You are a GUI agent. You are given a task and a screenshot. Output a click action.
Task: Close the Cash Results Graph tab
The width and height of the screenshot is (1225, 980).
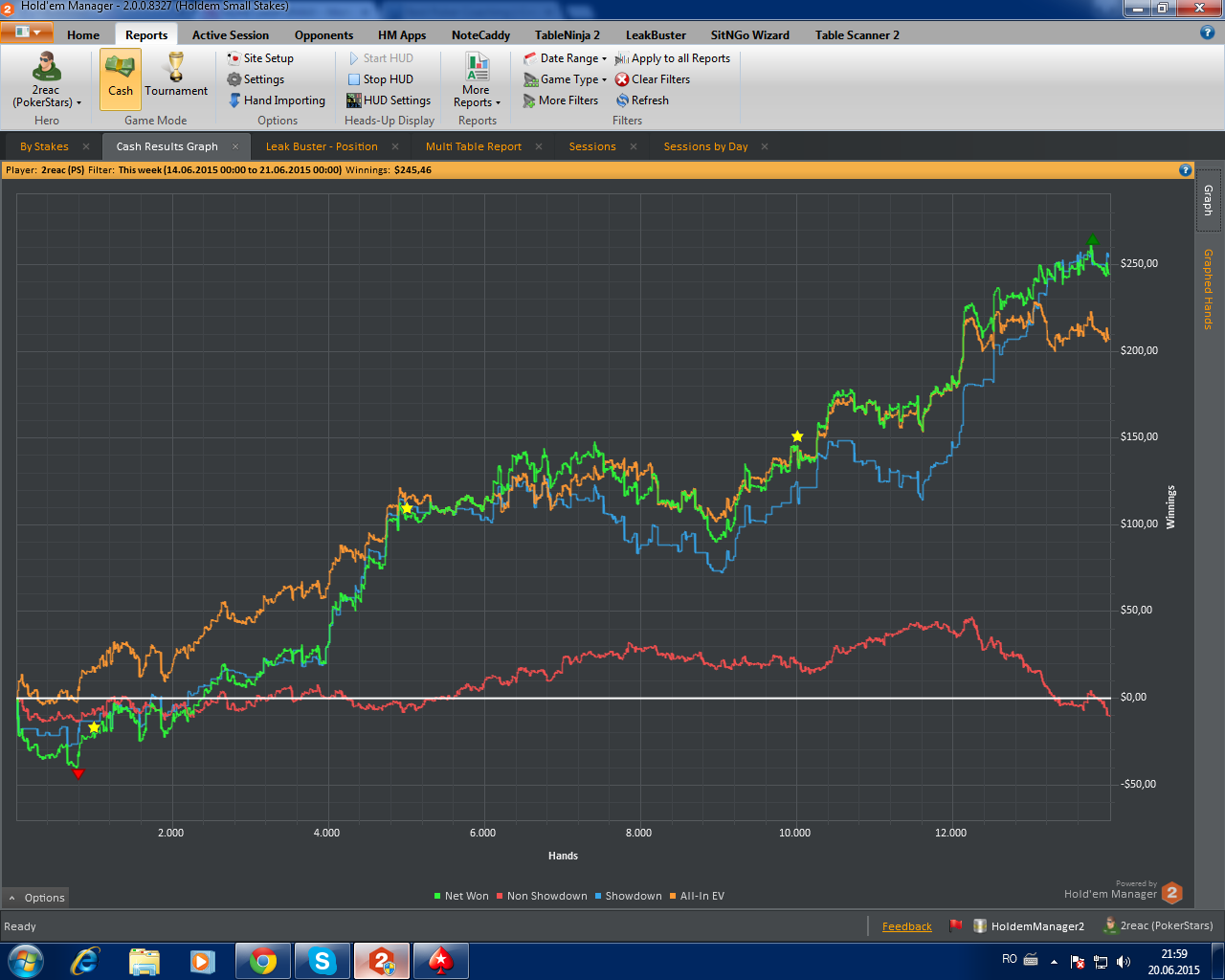point(235,146)
